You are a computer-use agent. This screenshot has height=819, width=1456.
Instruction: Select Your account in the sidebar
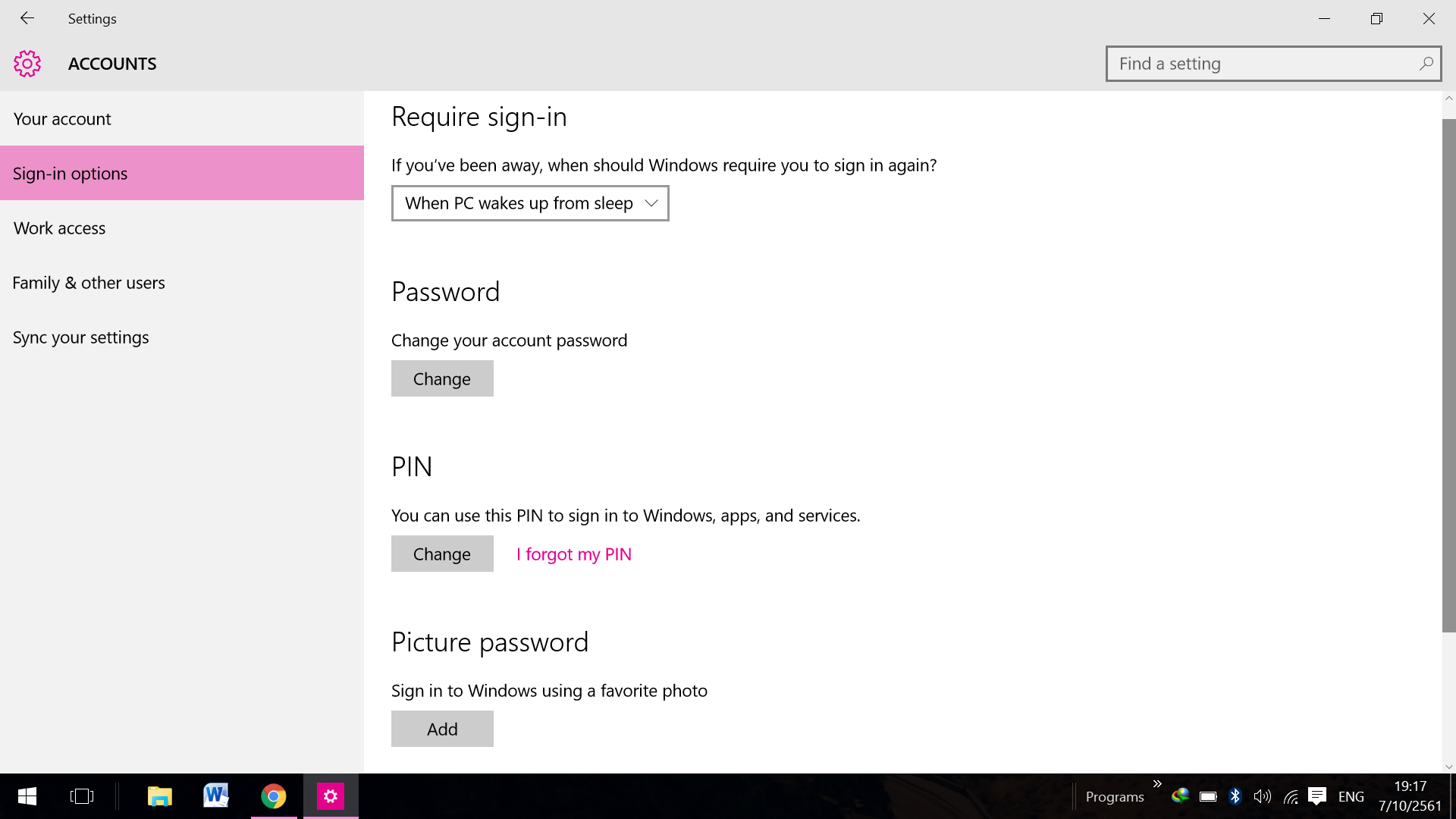tap(62, 119)
